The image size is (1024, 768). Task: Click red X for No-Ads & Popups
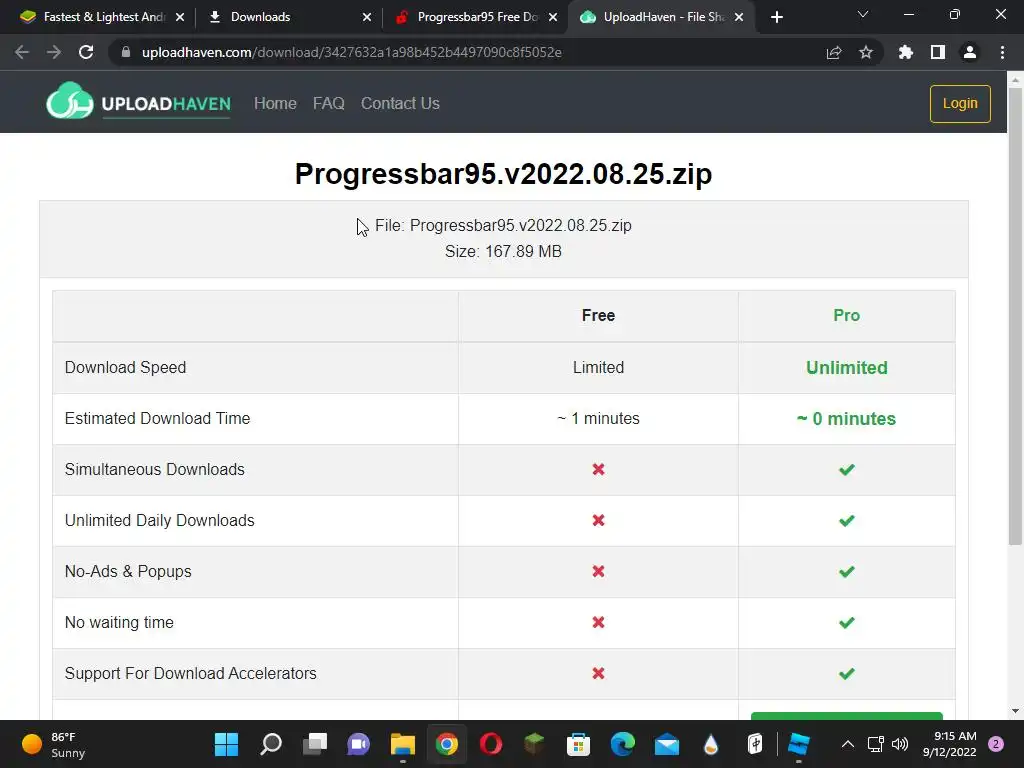click(598, 571)
